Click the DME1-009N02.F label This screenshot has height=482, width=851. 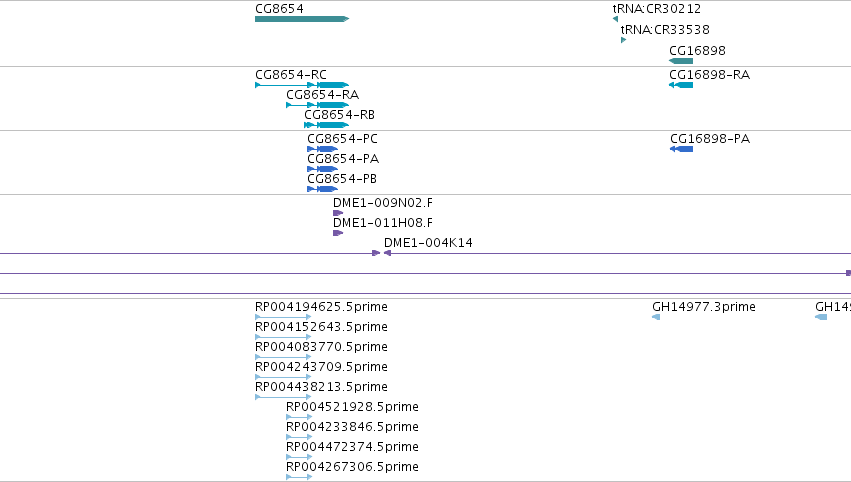[x=383, y=202]
